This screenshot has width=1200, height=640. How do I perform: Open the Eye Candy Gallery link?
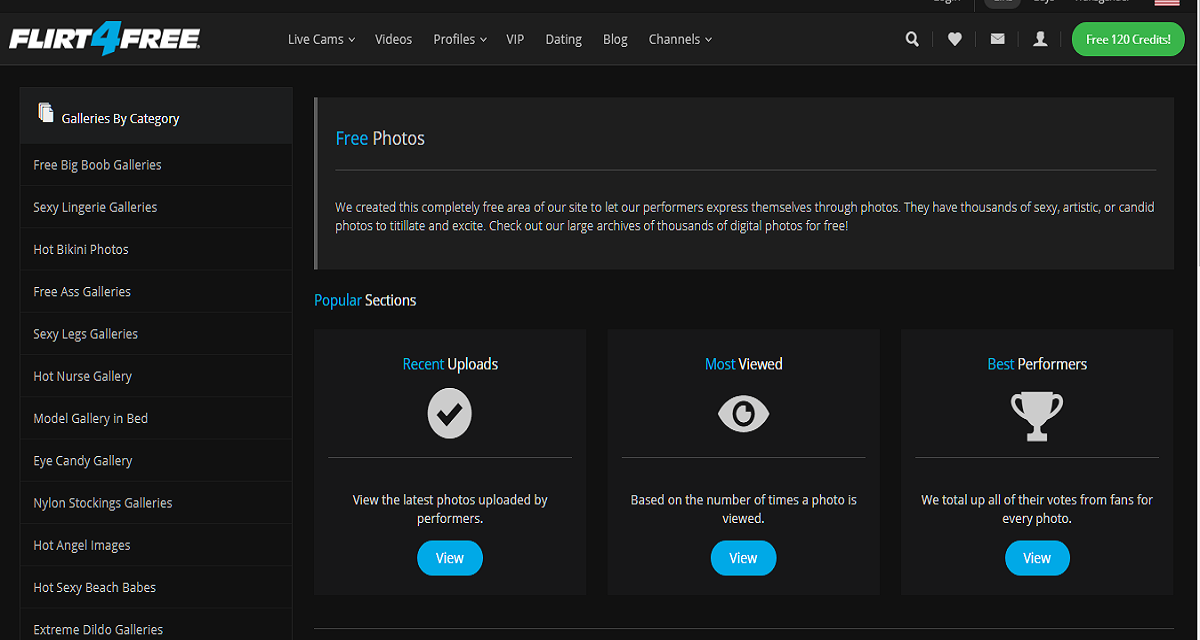click(x=83, y=461)
